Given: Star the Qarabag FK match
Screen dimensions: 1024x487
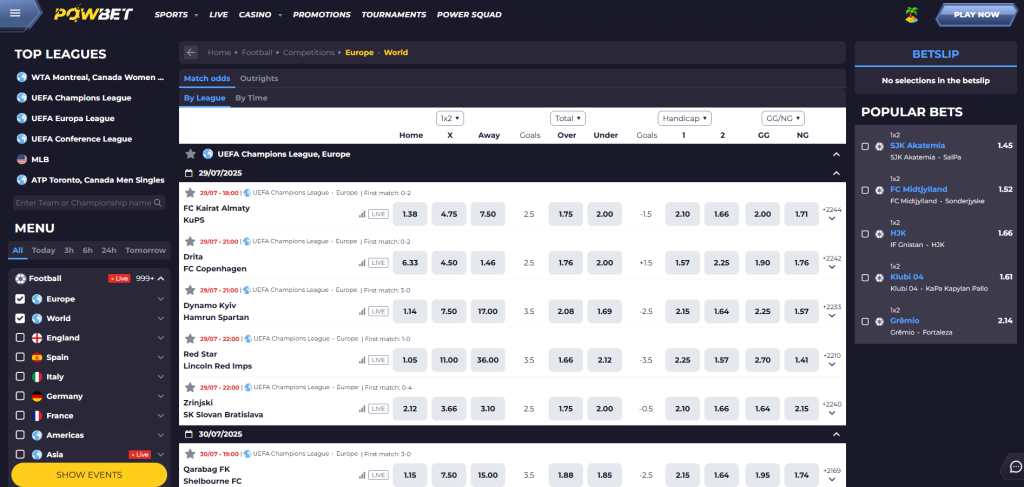Looking at the screenshot, I should click(190, 454).
